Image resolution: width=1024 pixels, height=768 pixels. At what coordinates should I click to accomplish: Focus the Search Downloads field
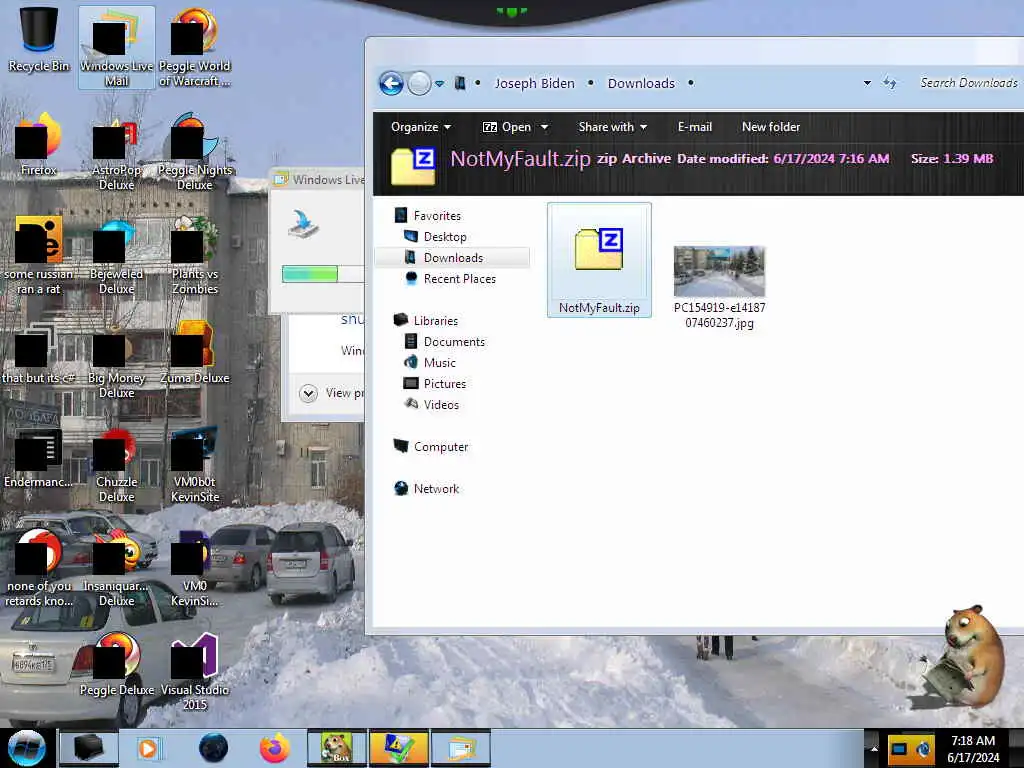[x=968, y=83]
